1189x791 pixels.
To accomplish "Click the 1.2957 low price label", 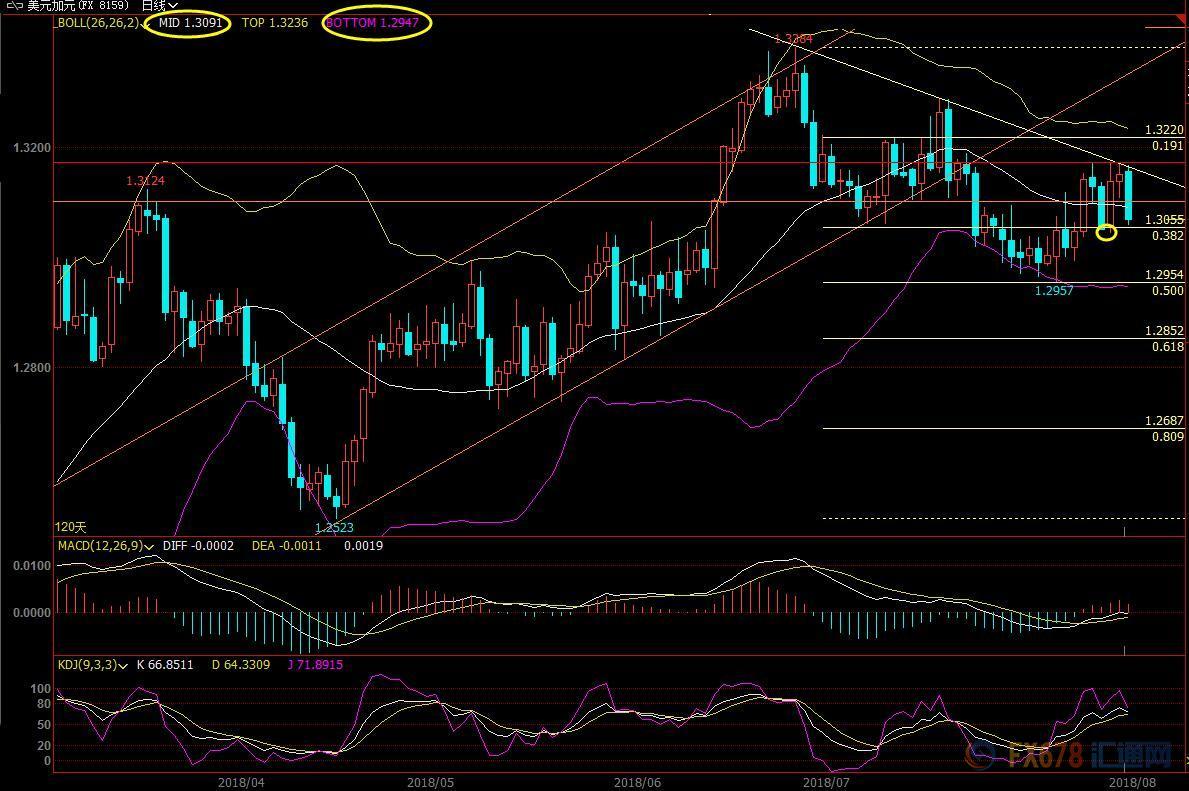I will tap(1054, 290).
